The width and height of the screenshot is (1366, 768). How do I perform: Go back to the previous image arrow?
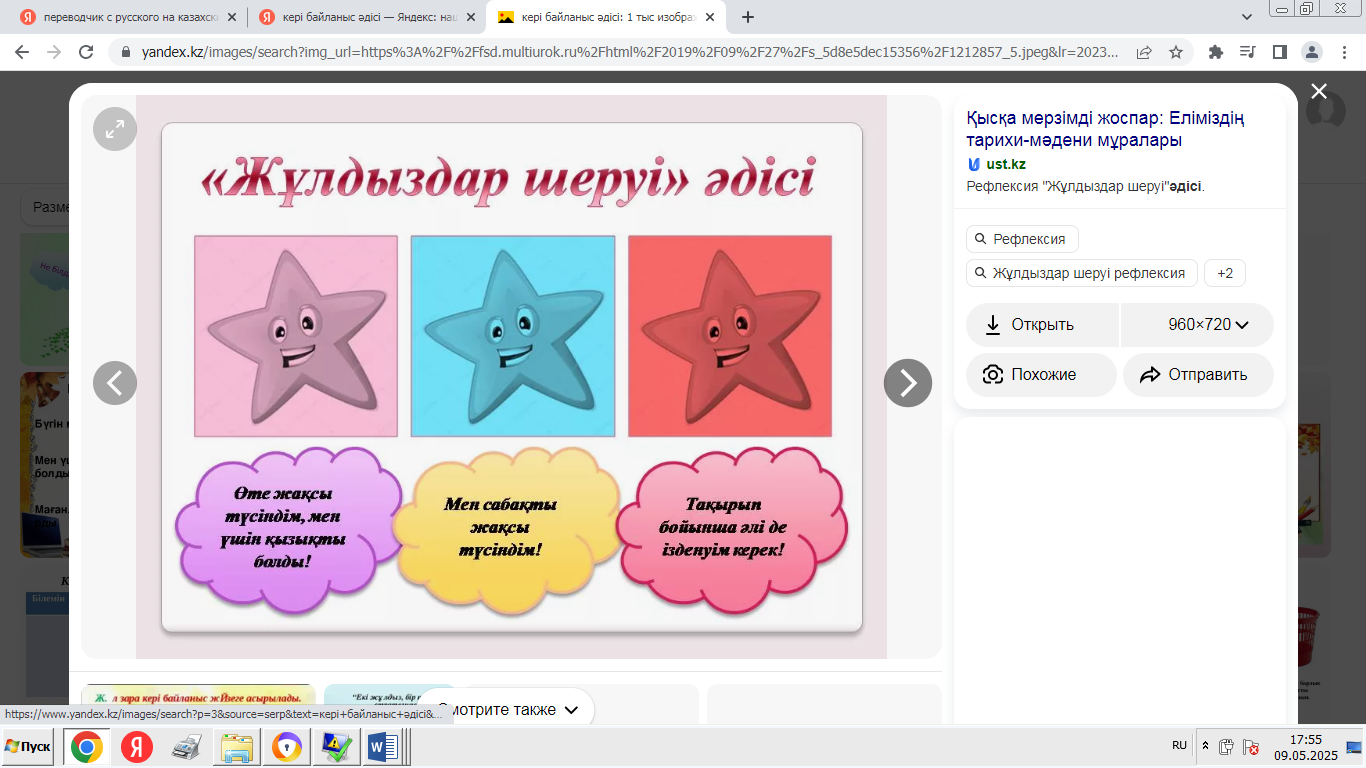[115, 382]
